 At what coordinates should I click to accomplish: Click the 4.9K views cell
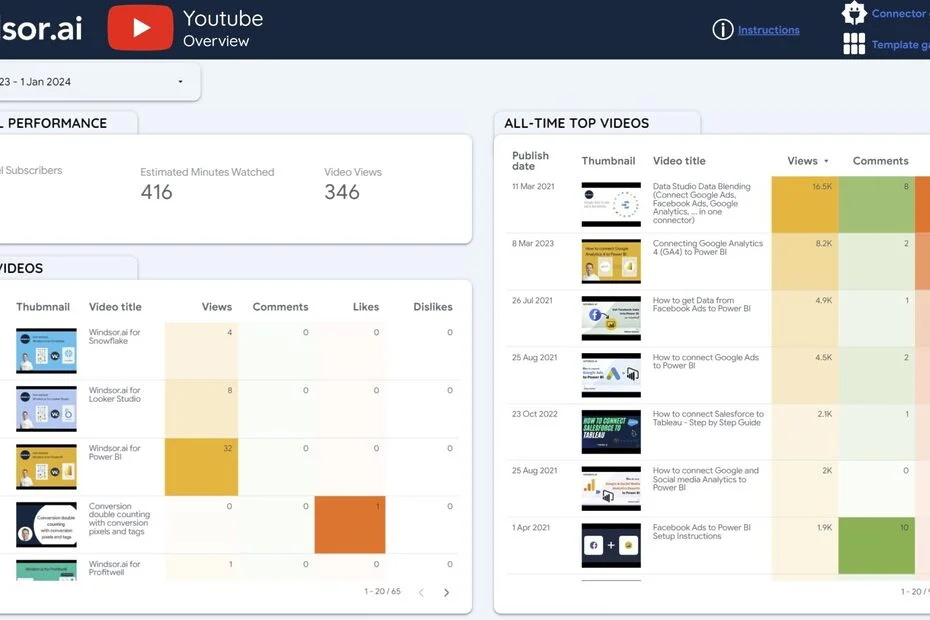805,318
